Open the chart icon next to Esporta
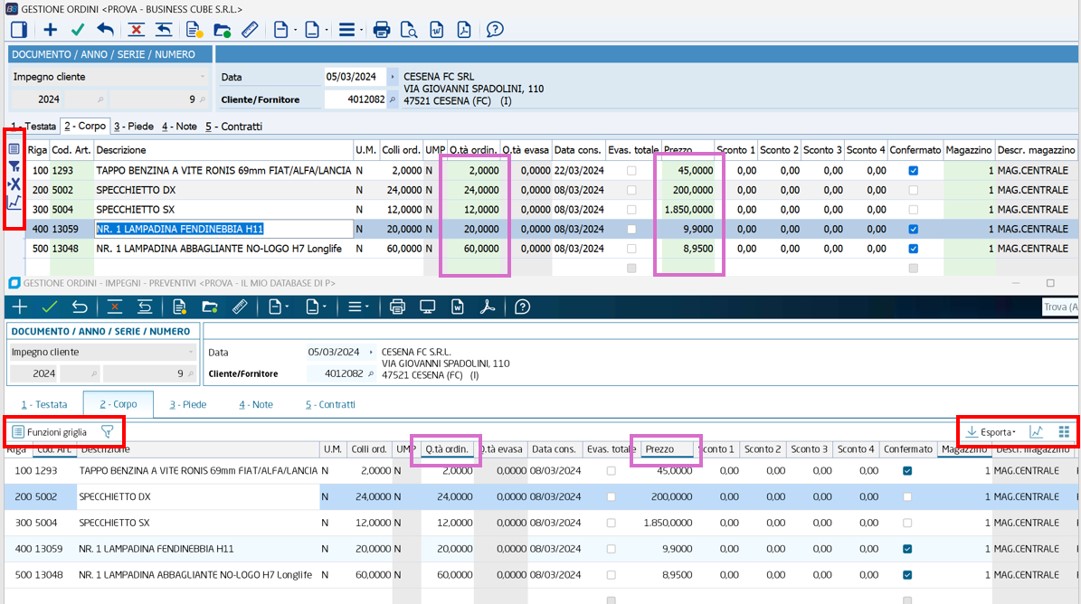The width and height of the screenshot is (1081, 604). point(1037,432)
